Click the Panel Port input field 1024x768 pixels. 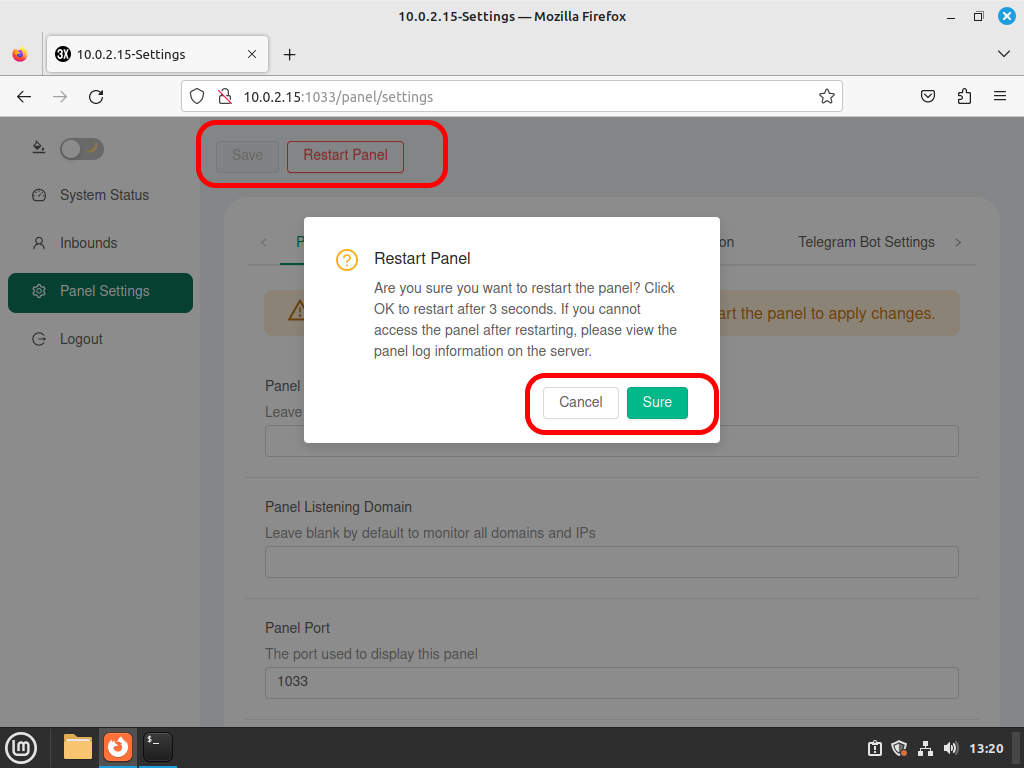coord(611,682)
